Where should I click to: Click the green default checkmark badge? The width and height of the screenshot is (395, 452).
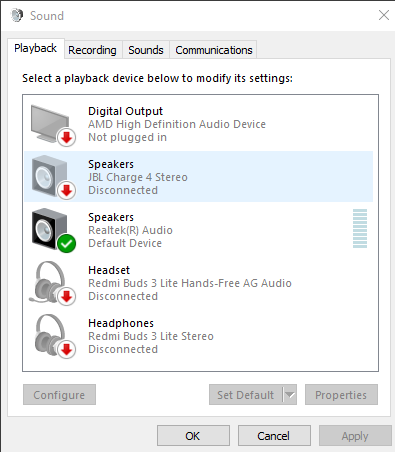67,244
